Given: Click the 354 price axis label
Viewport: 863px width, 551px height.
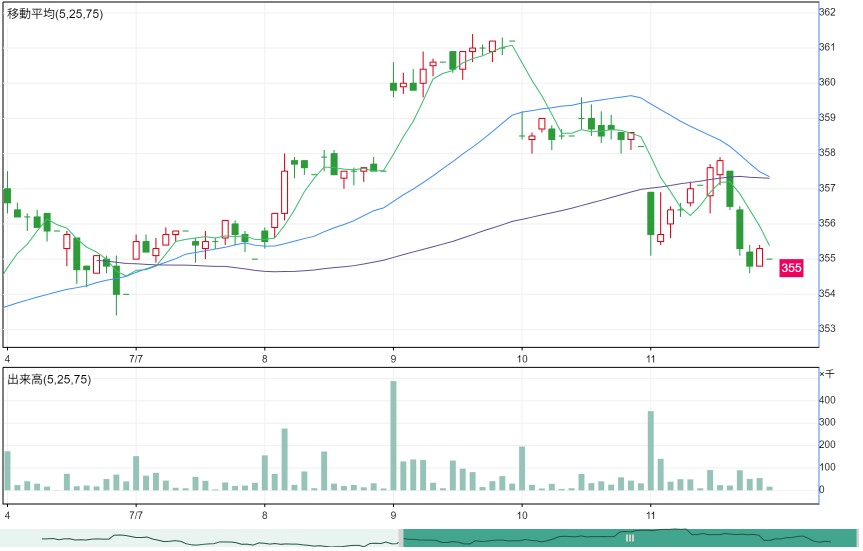Looking at the screenshot, I should (827, 294).
